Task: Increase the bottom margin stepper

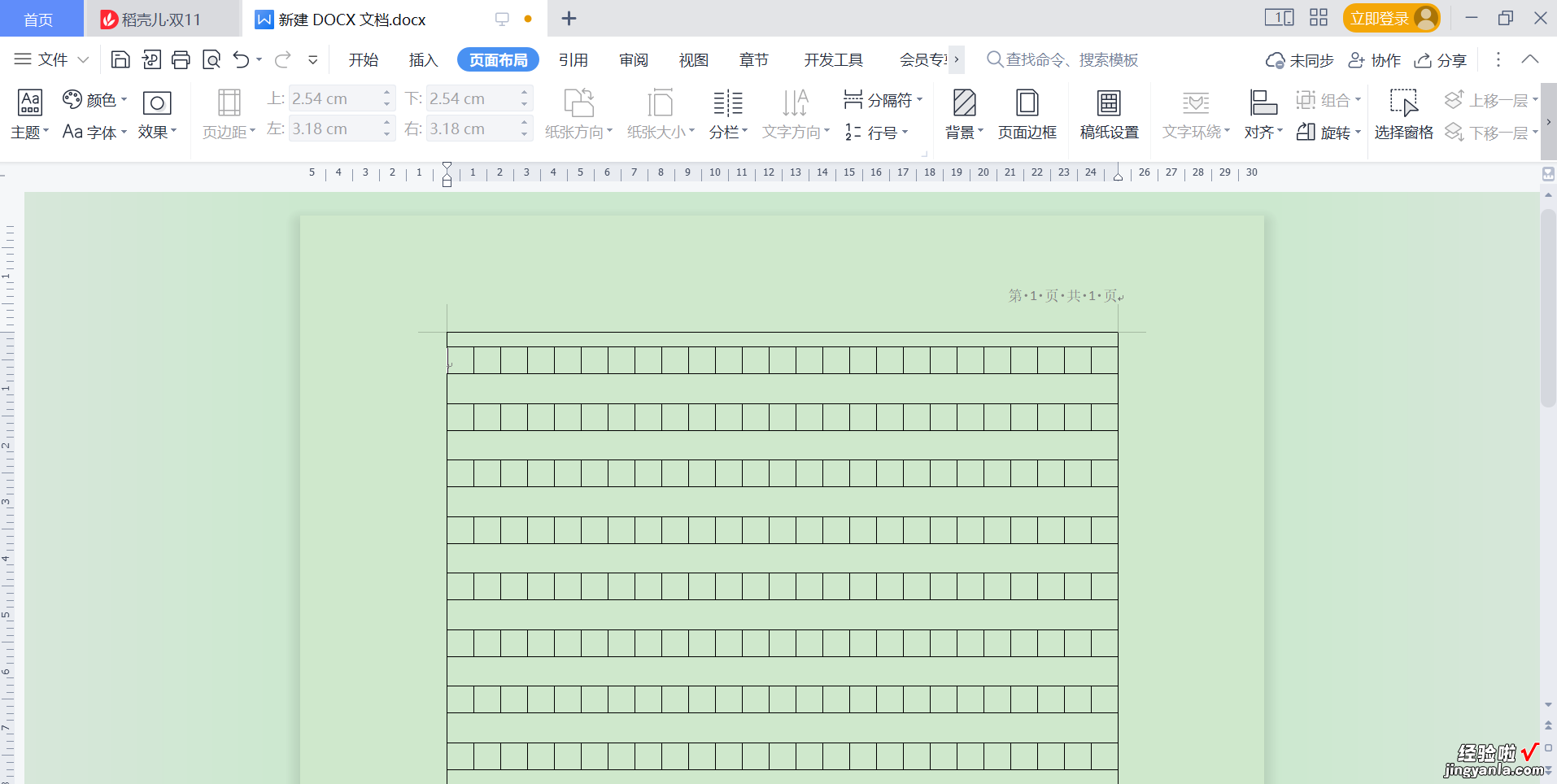Action: pyautogui.click(x=525, y=93)
